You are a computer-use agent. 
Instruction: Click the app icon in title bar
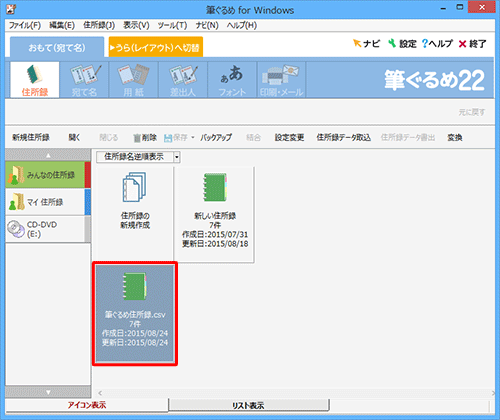tap(12, 9)
